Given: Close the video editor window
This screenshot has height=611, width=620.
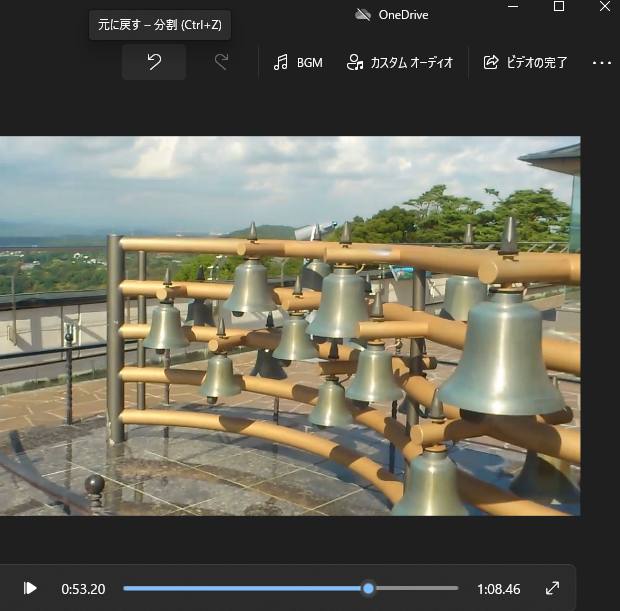Looking at the screenshot, I should click(606, 7).
